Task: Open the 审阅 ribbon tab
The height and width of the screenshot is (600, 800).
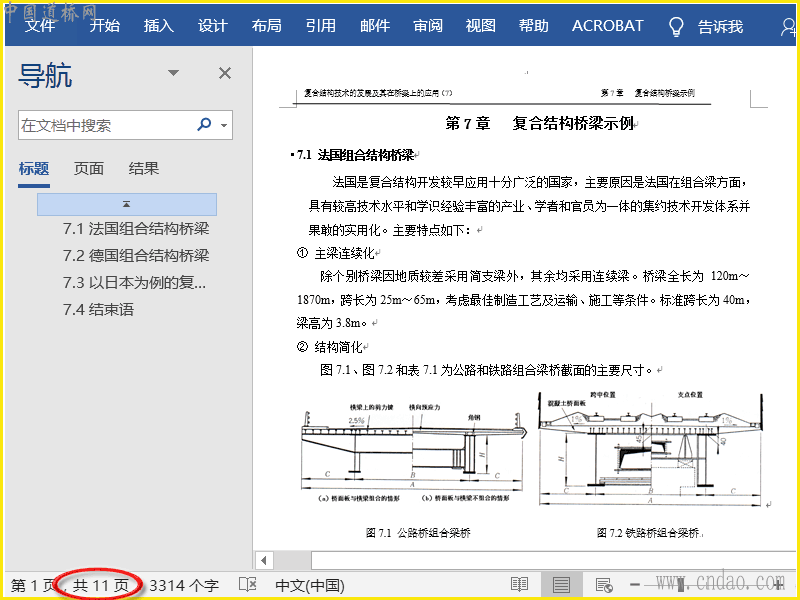Action: coord(428,26)
